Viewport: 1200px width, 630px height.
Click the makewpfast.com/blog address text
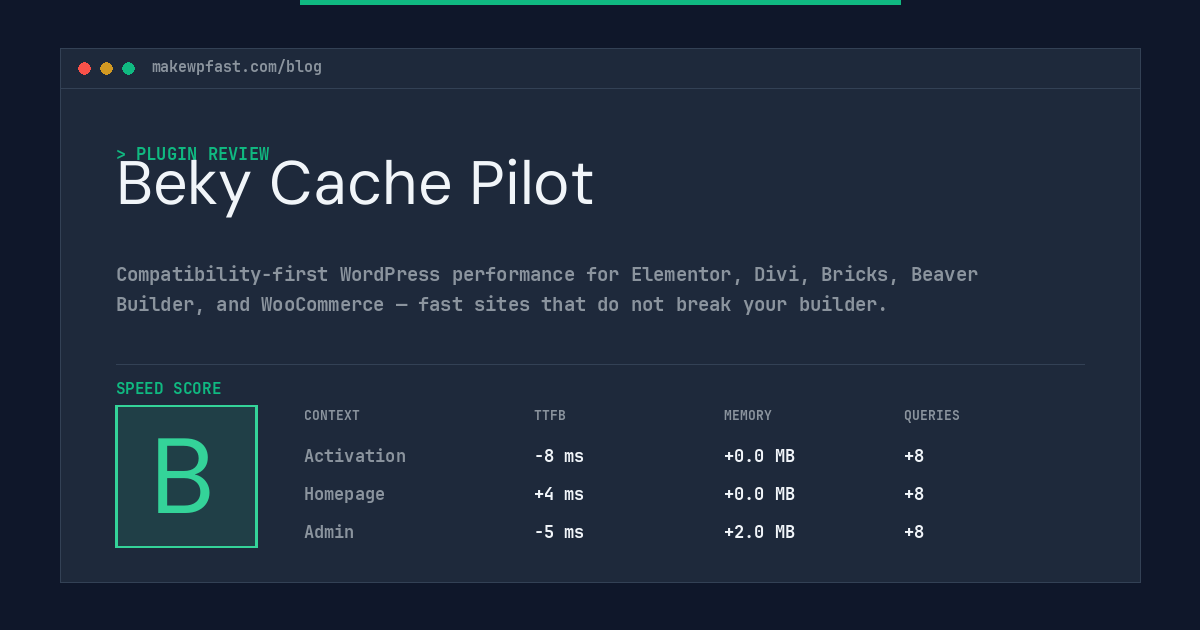click(237, 67)
